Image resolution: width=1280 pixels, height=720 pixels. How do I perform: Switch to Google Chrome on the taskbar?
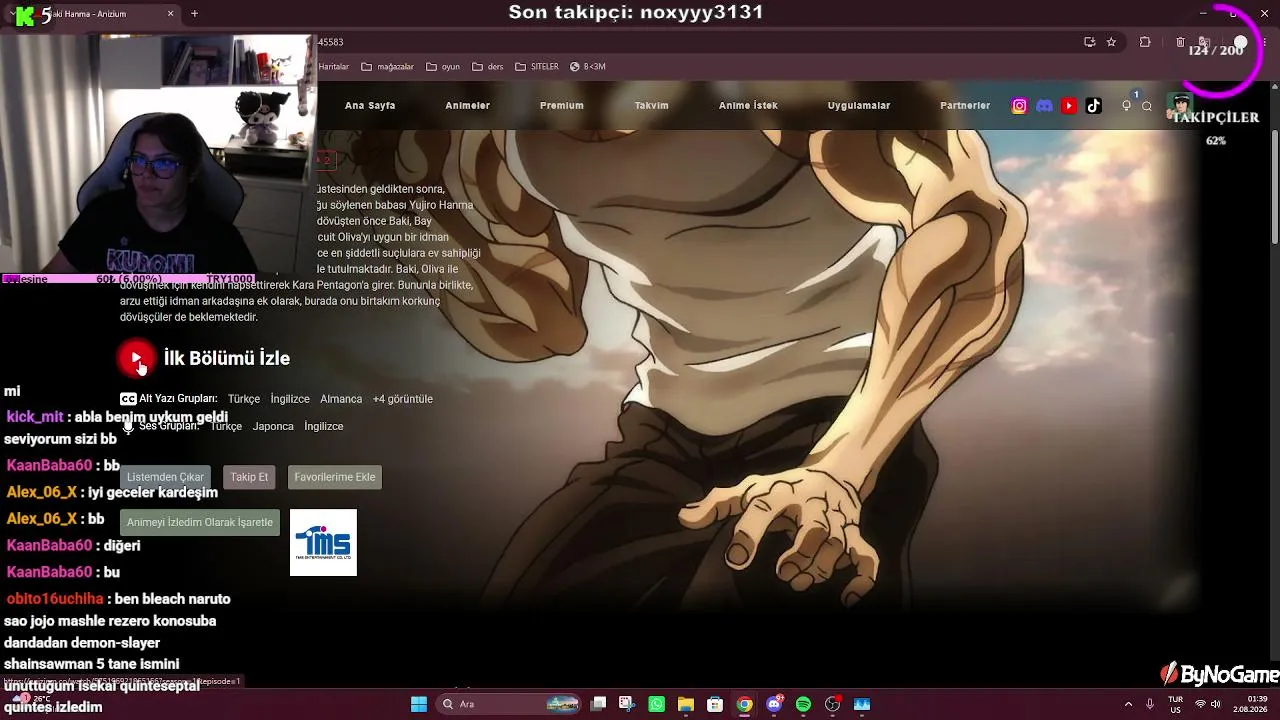tap(744, 704)
